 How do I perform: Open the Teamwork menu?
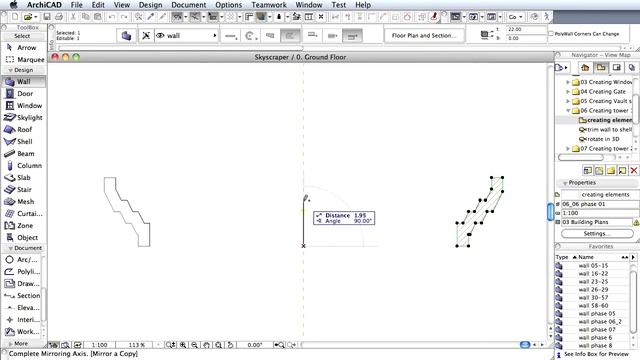tap(269, 5)
